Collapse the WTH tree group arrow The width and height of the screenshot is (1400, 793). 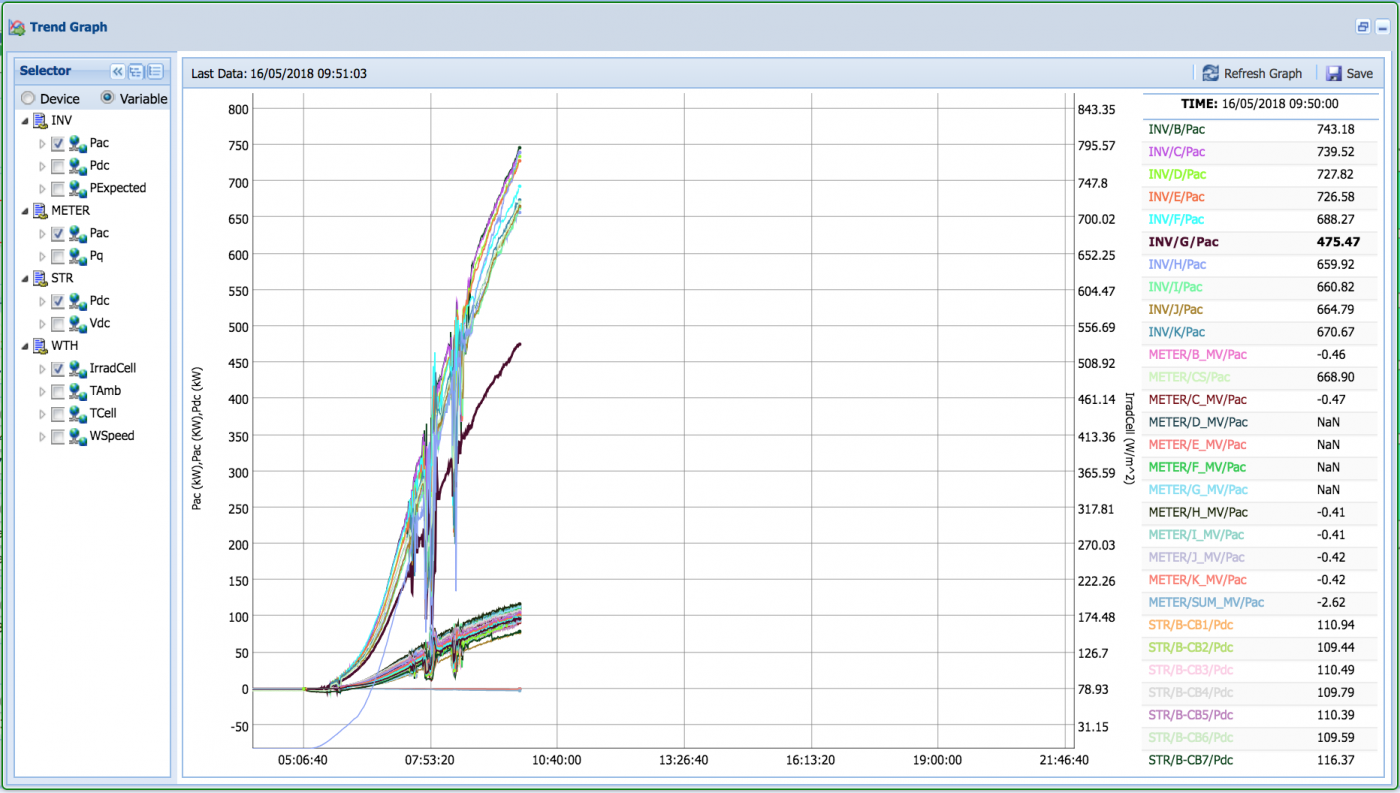tap(24, 346)
